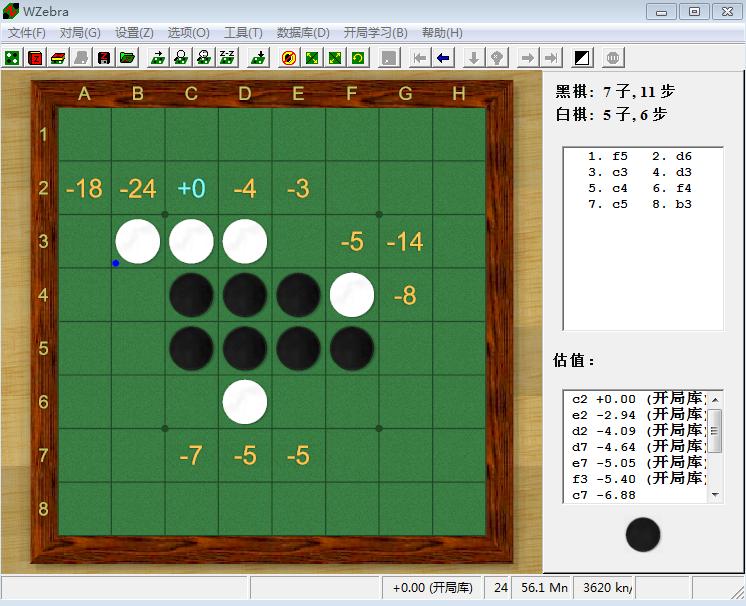Select the c7 -6.88 evaluation row

click(x=636, y=495)
